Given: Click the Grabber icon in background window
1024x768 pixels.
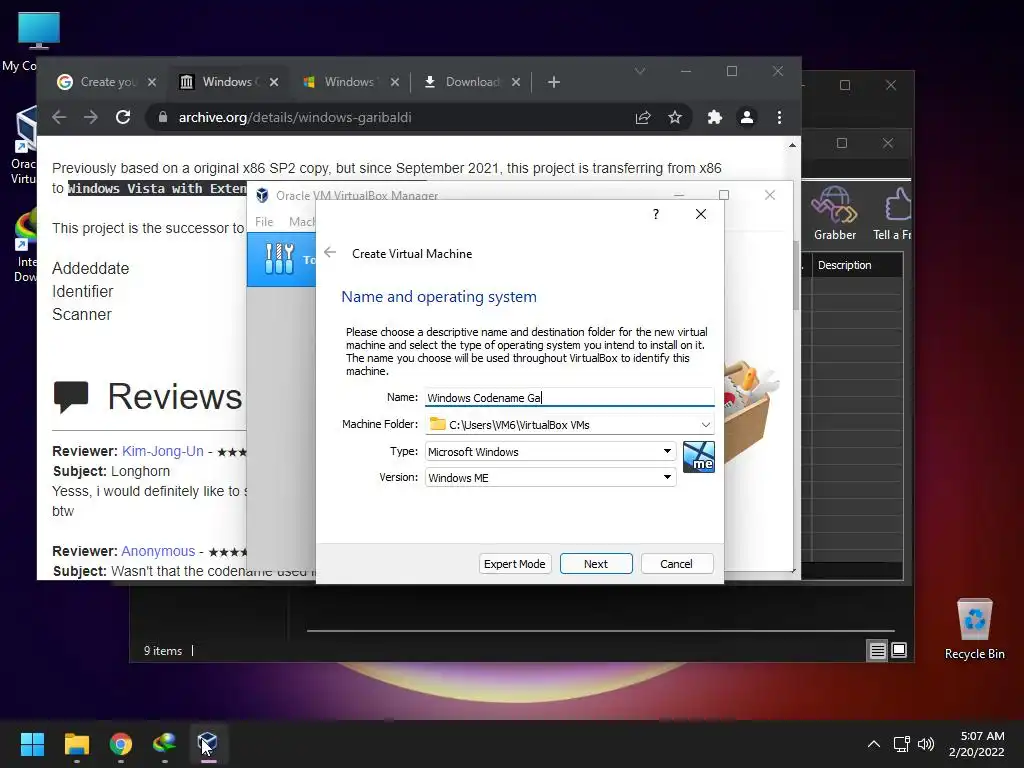Looking at the screenshot, I should coord(834,213).
